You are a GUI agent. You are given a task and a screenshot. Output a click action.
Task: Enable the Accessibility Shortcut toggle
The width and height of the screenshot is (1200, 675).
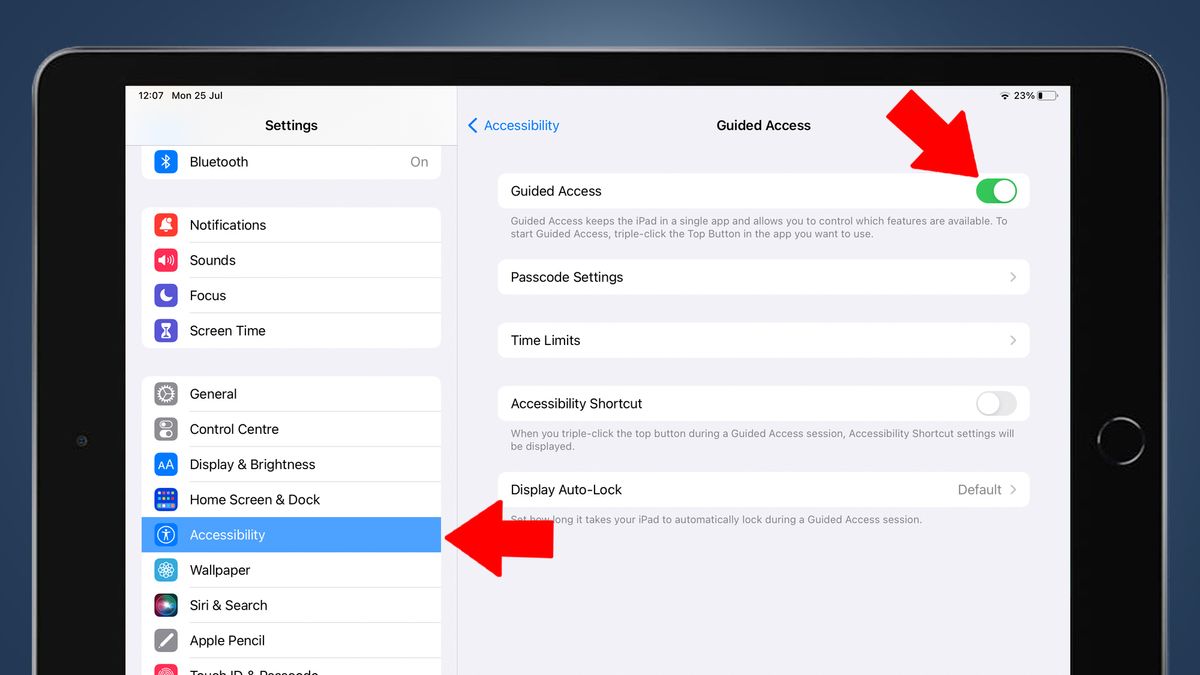coord(995,403)
